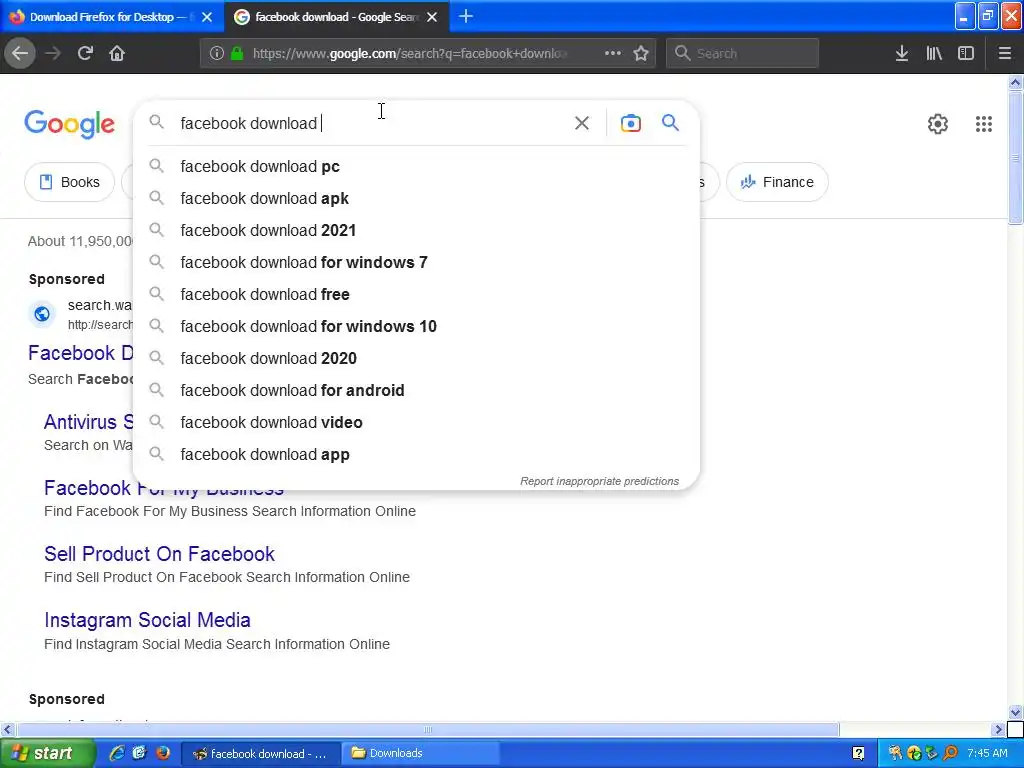The height and width of the screenshot is (768, 1024).
Task: Choose suggestion facebook download for windows 10
Action: tap(416, 327)
